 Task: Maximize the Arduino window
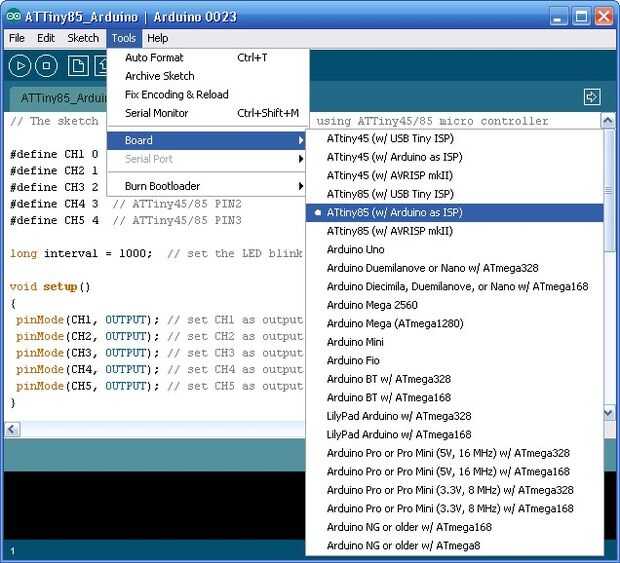(581, 17)
